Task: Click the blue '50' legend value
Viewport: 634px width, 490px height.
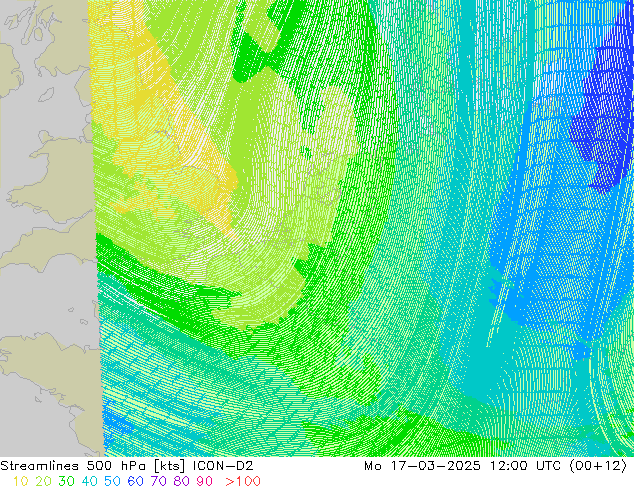Action: (112, 481)
